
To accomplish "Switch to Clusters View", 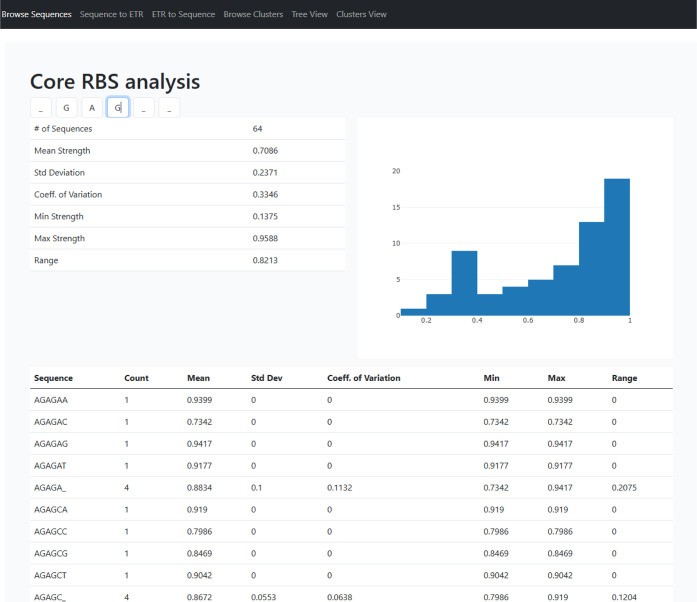I will [361, 14].
